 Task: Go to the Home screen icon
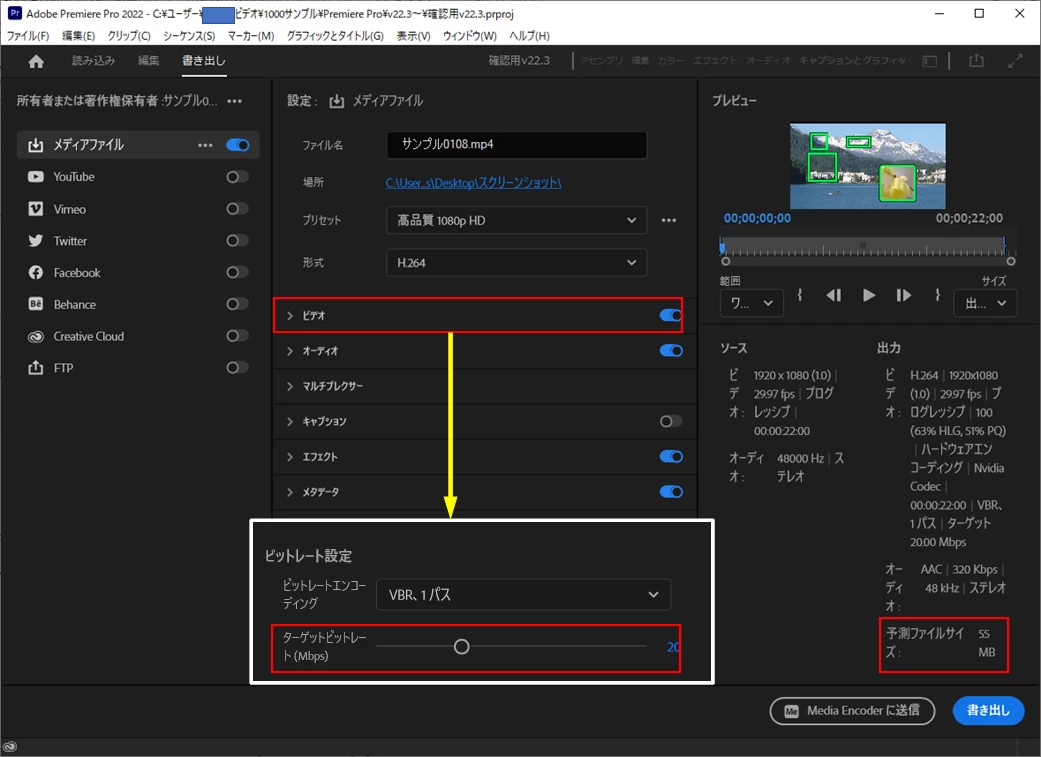tap(37, 61)
